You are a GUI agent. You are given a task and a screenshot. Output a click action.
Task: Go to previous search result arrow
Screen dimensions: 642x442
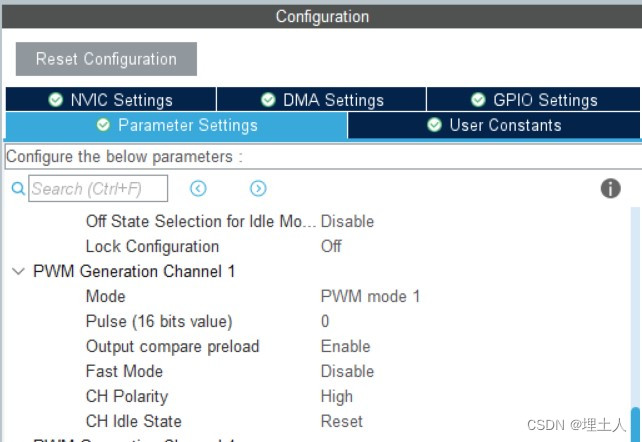[x=198, y=188]
